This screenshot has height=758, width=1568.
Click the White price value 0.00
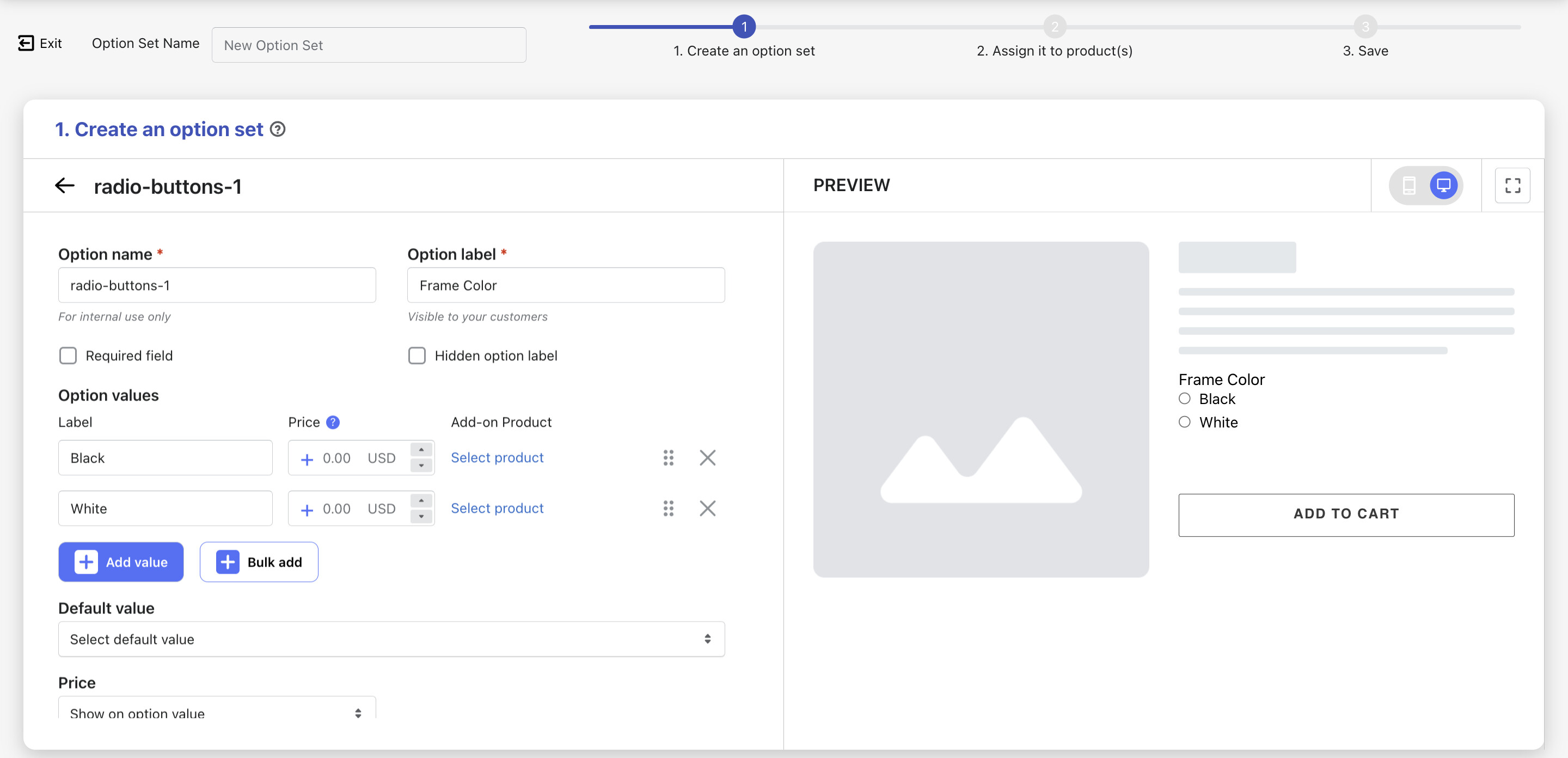pos(336,509)
